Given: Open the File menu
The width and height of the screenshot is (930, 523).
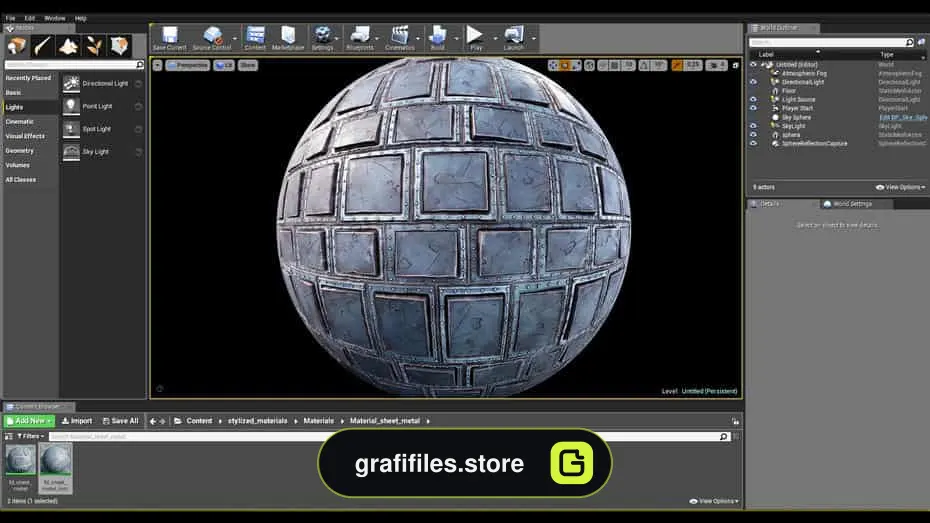Looking at the screenshot, I should pyautogui.click(x=10, y=18).
